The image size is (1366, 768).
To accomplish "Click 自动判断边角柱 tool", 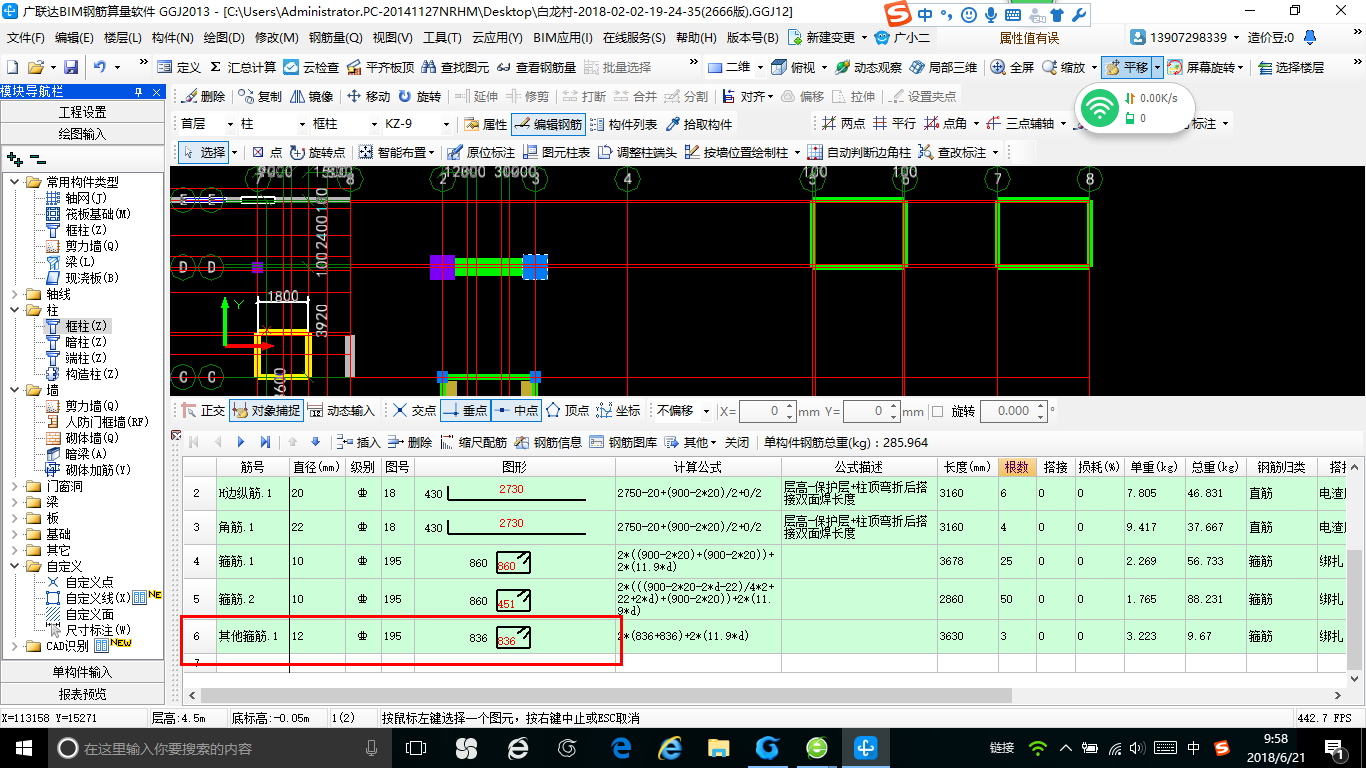I will (859, 152).
